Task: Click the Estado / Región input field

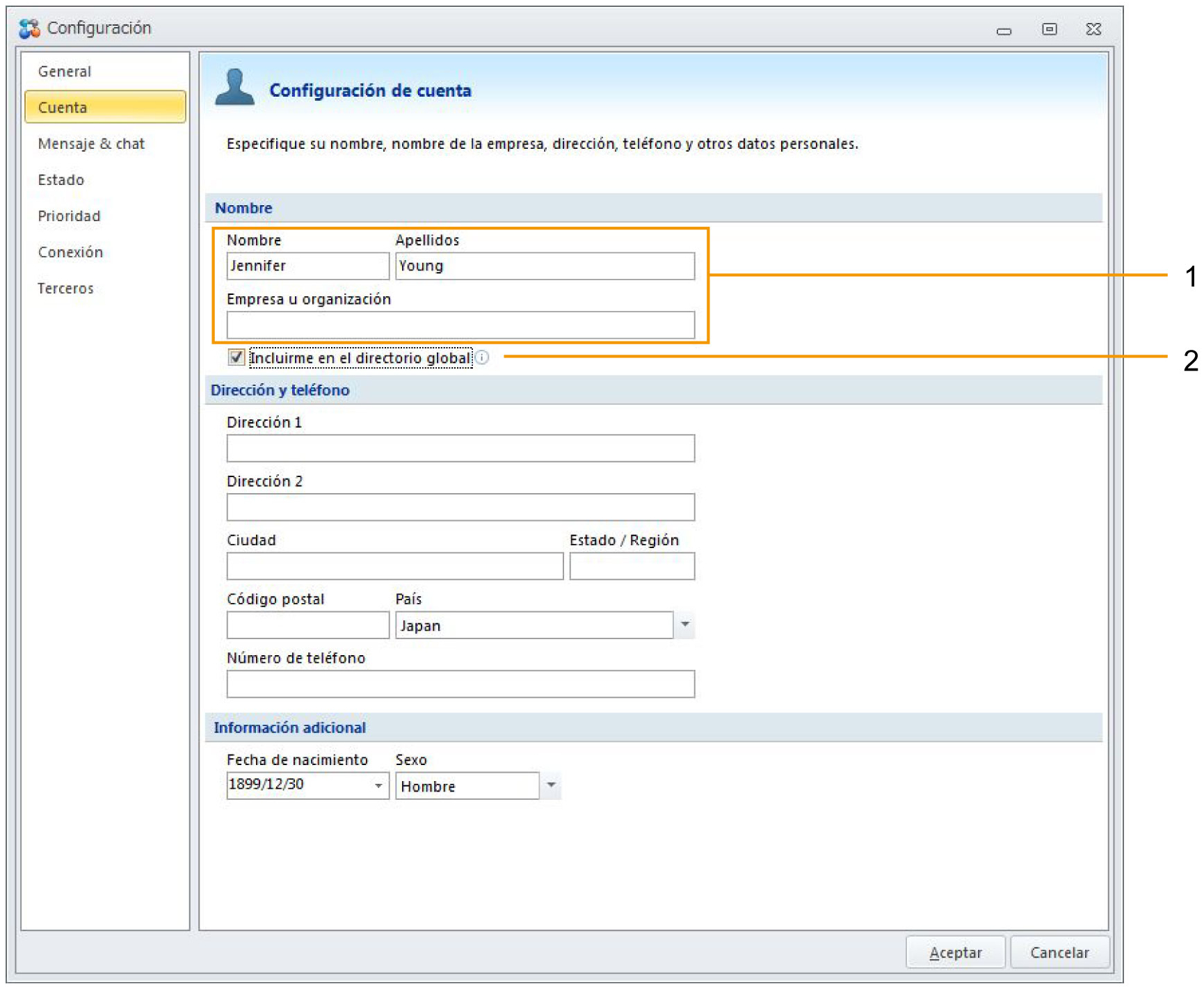Action: 632,566
